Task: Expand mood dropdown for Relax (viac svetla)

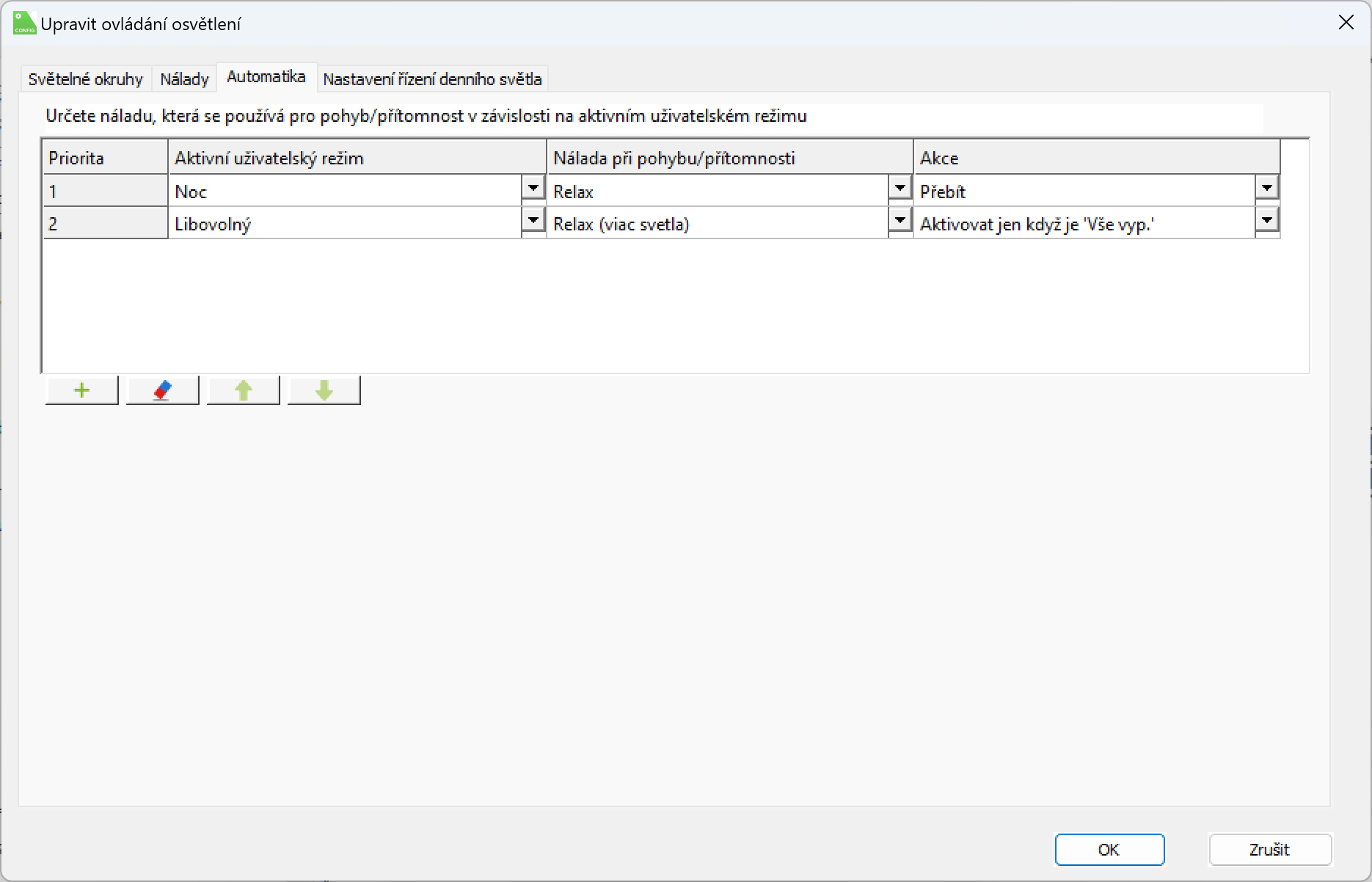Action: pos(900,220)
